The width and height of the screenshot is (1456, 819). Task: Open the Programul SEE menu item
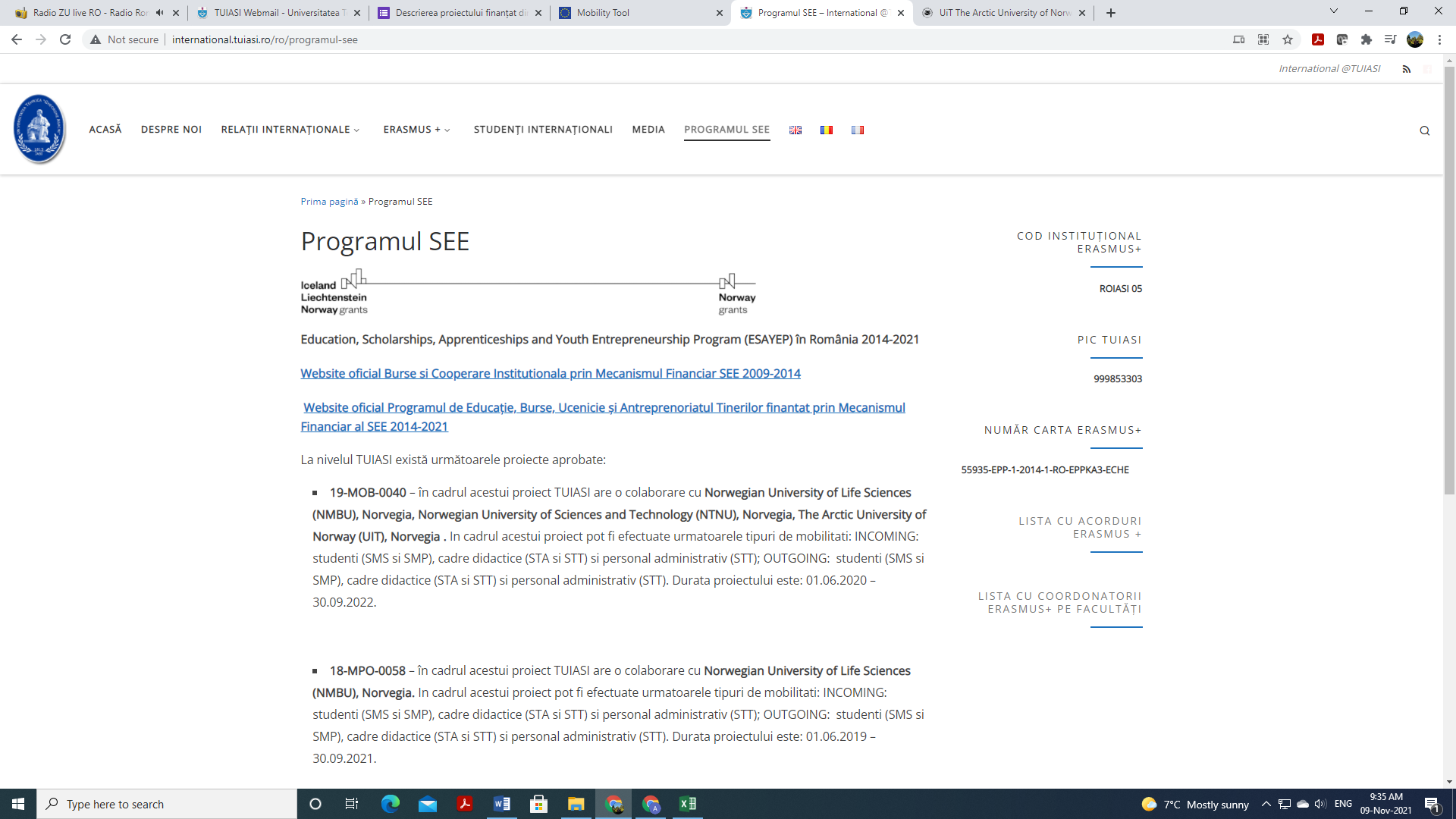[x=726, y=130]
